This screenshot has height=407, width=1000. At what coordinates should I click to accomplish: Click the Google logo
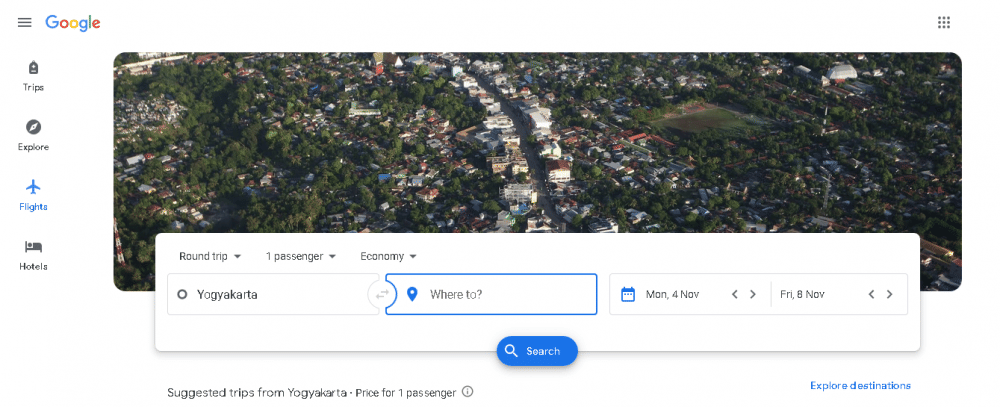click(x=73, y=23)
